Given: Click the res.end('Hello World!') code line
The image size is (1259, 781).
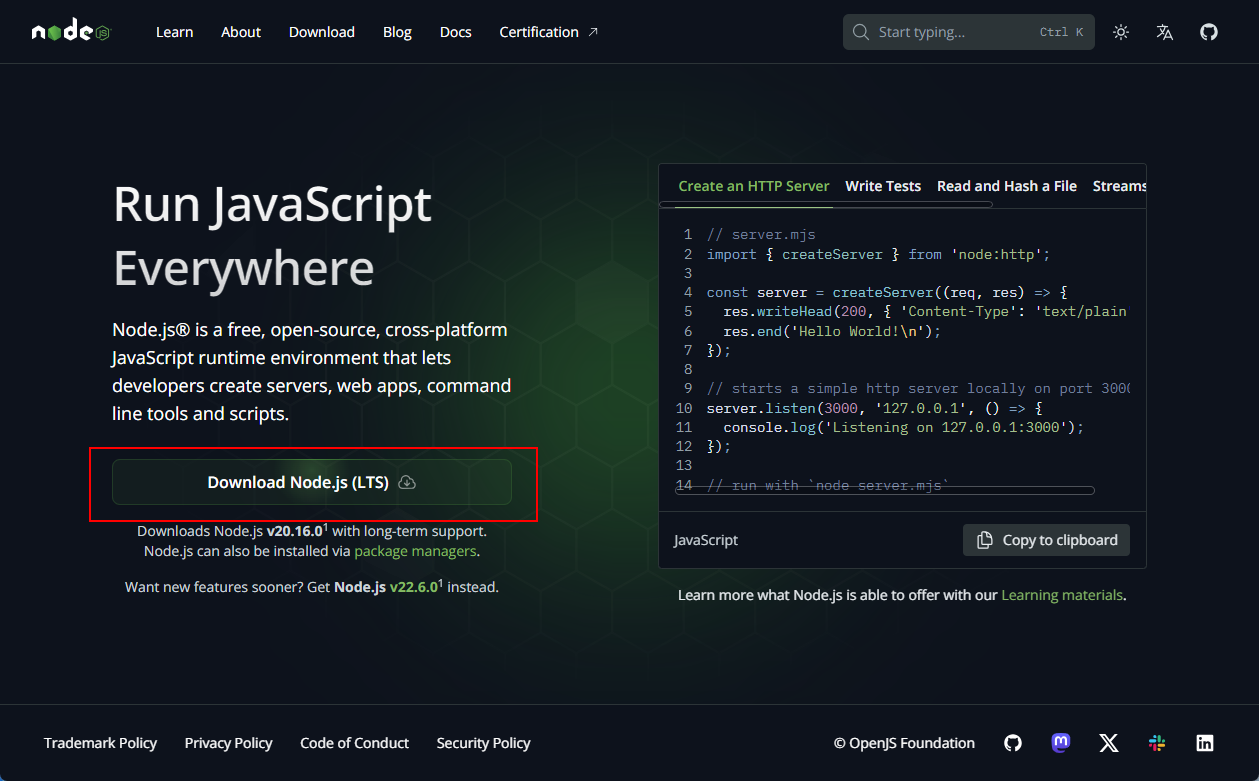Looking at the screenshot, I should click(832, 331).
